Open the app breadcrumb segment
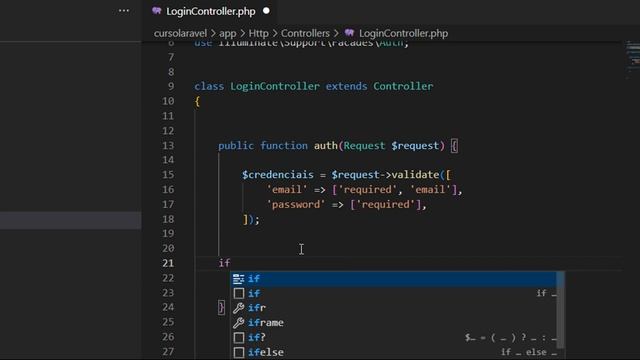 click(227, 33)
